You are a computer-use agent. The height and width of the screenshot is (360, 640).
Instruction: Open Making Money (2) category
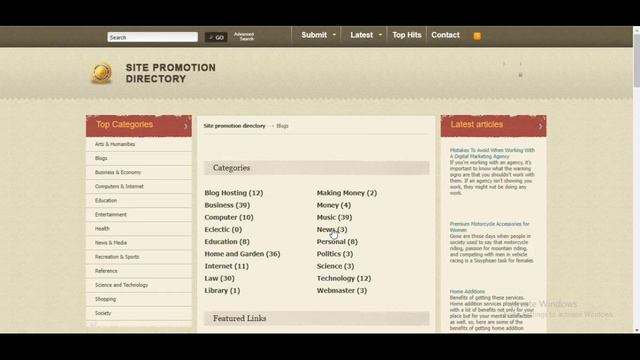(x=347, y=193)
